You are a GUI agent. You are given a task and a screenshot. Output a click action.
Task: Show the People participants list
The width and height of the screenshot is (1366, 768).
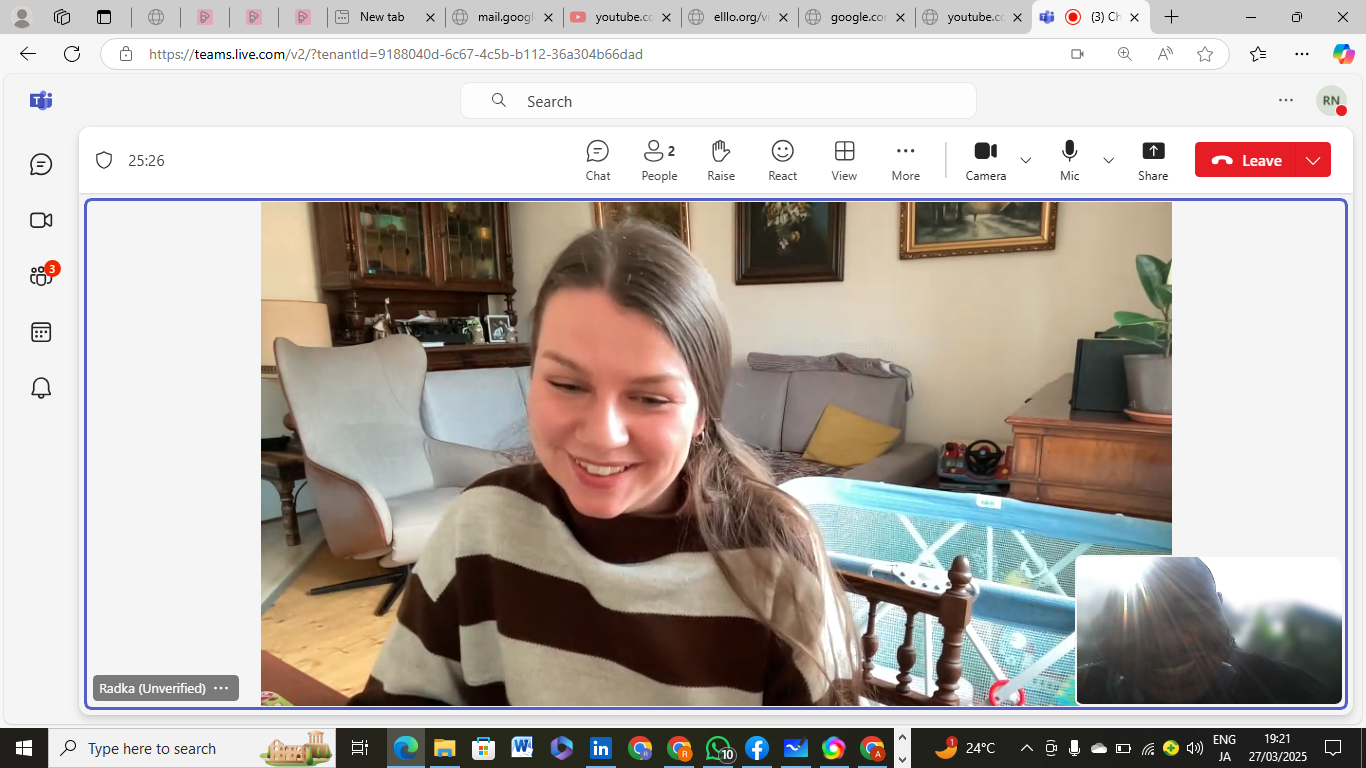659,160
